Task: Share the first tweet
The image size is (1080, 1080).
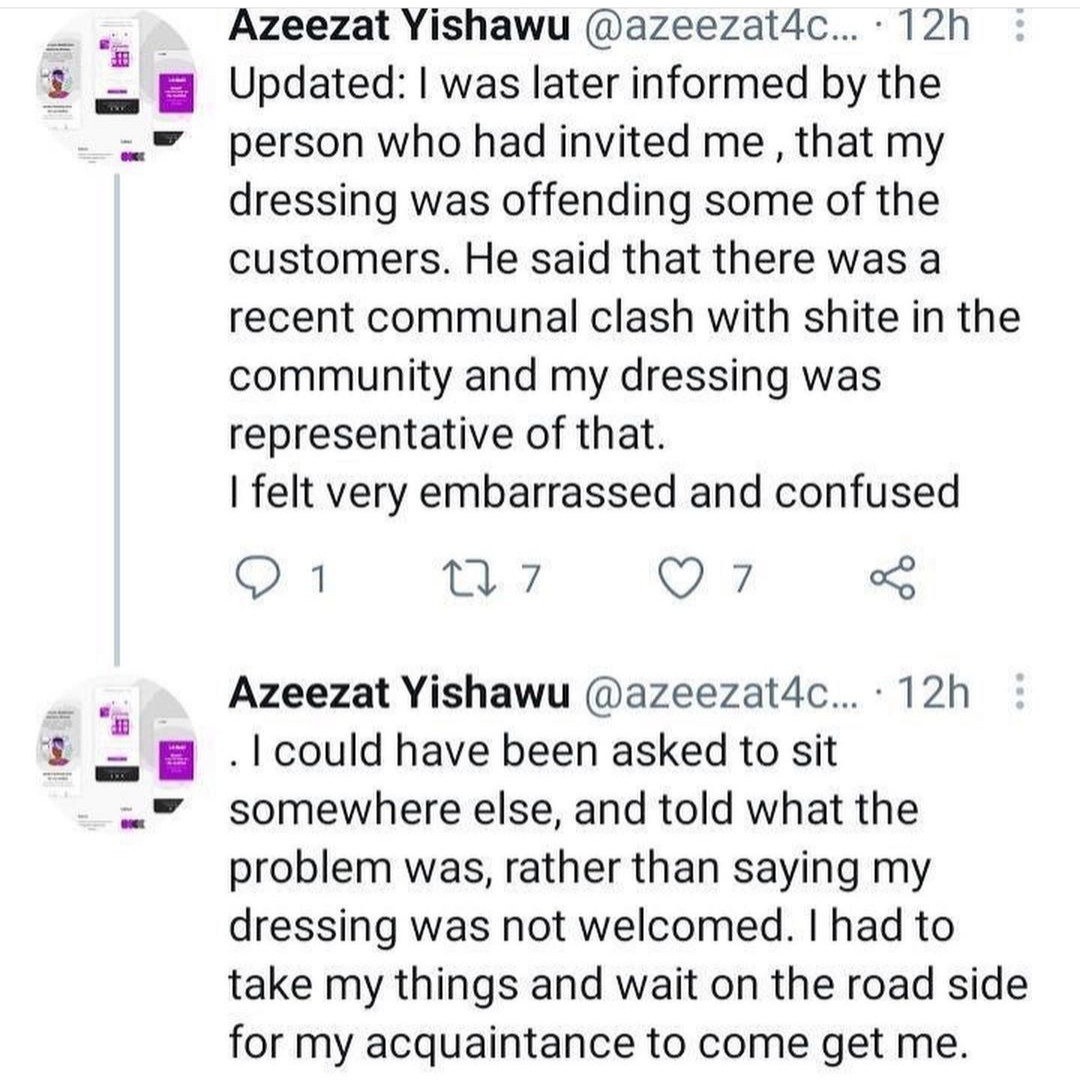Action: (x=893, y=577)
